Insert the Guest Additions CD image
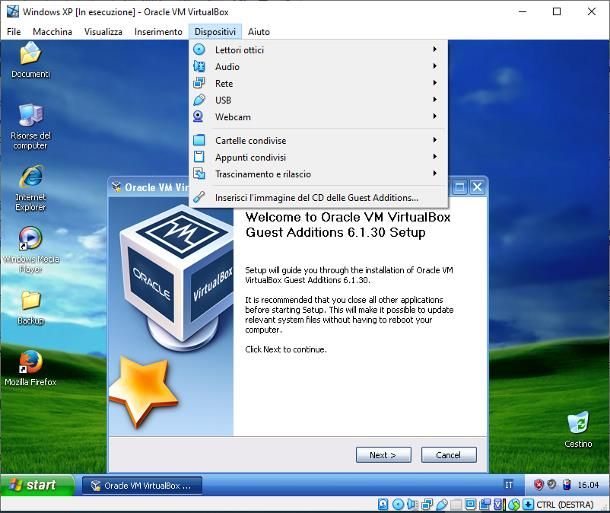This screenshot has width=610, height=513. [x=318, y=198]
